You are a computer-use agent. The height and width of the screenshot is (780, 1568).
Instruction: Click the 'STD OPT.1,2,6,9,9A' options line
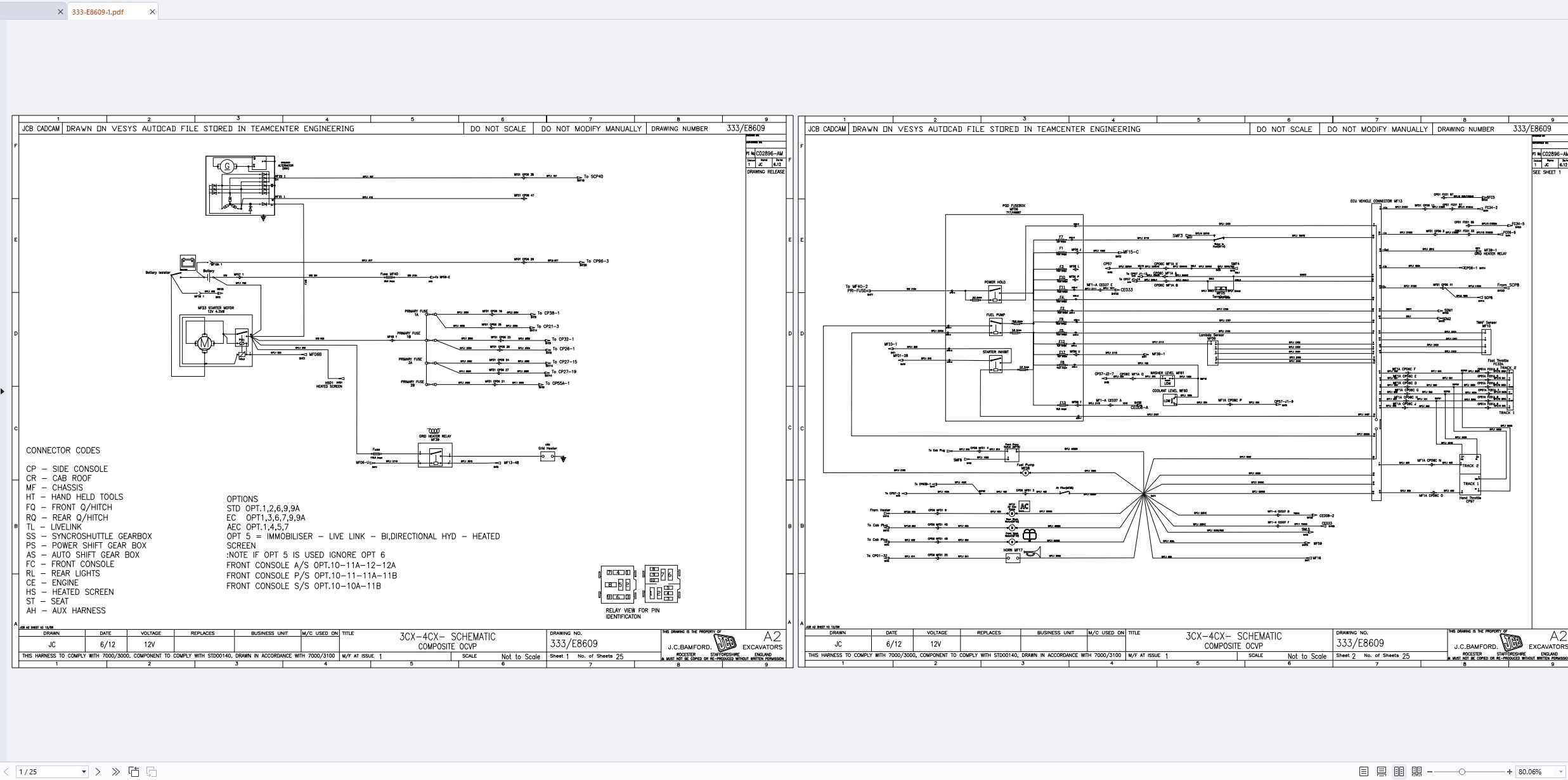263,509
